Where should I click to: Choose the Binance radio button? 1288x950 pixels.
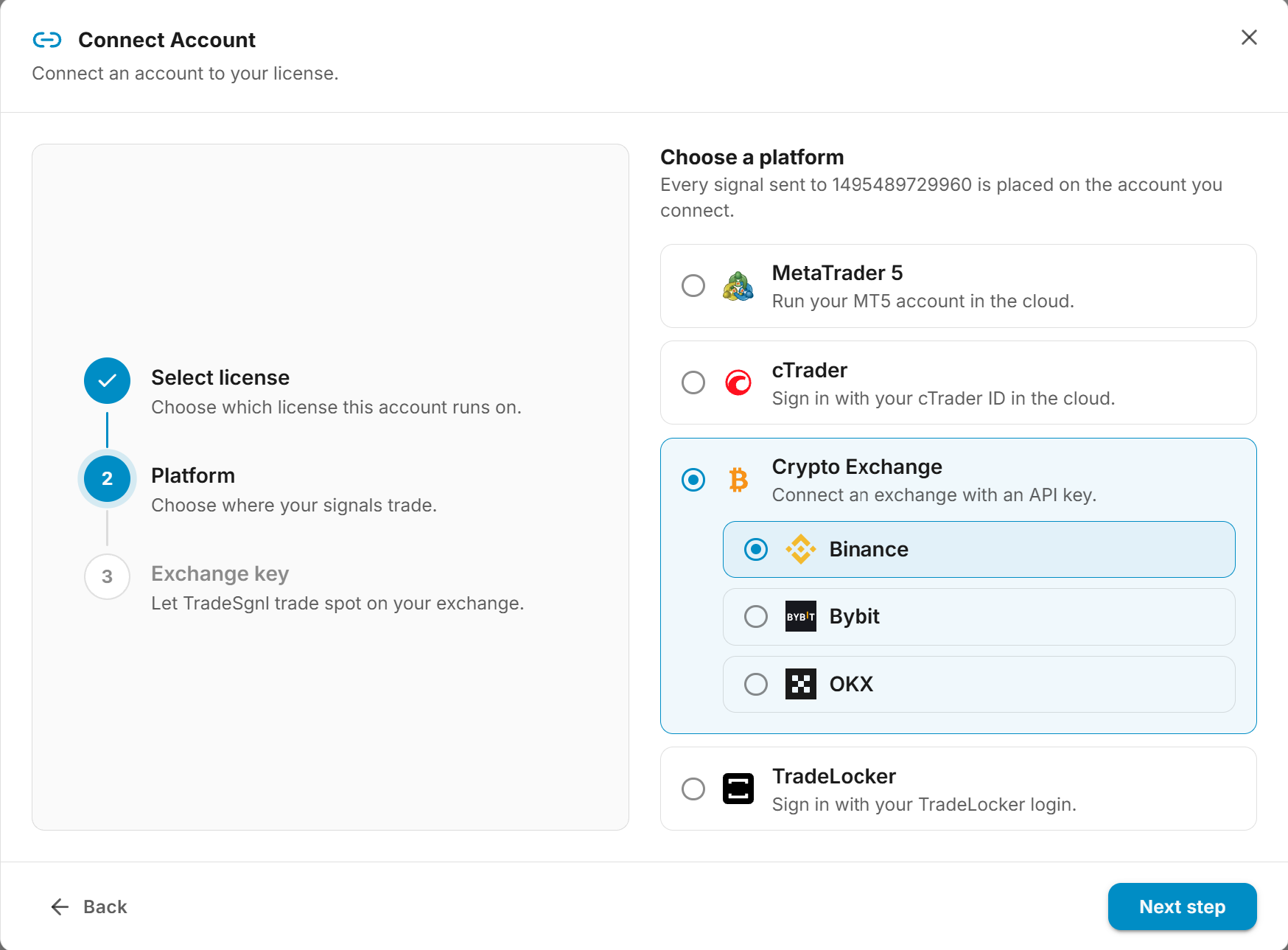(756, 549)
